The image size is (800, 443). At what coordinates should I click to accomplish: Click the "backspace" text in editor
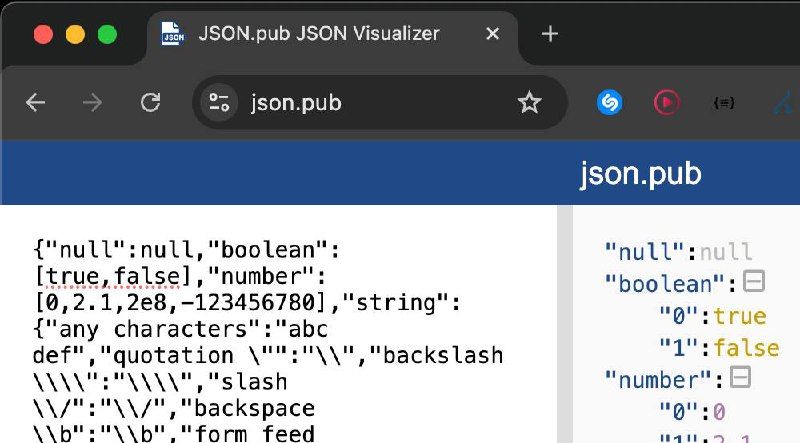248,408
